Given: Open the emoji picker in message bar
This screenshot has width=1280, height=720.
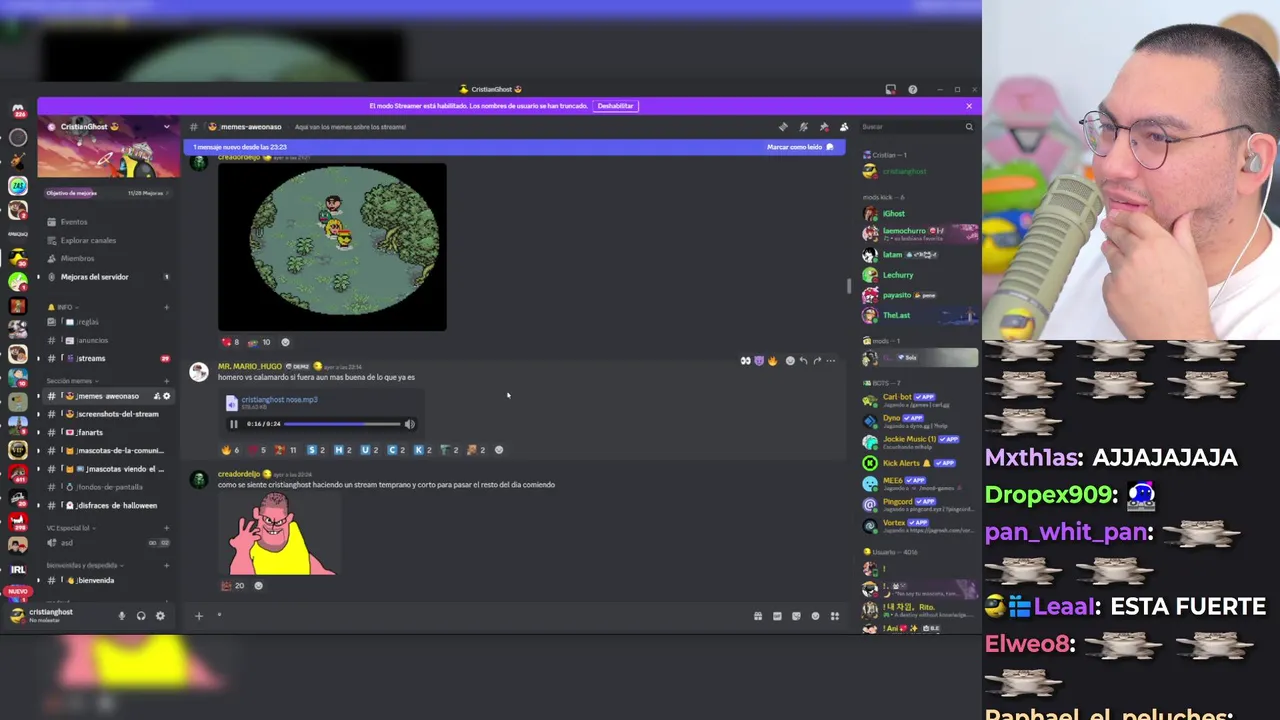Looking at the screenshot, I should click(815, 616).
